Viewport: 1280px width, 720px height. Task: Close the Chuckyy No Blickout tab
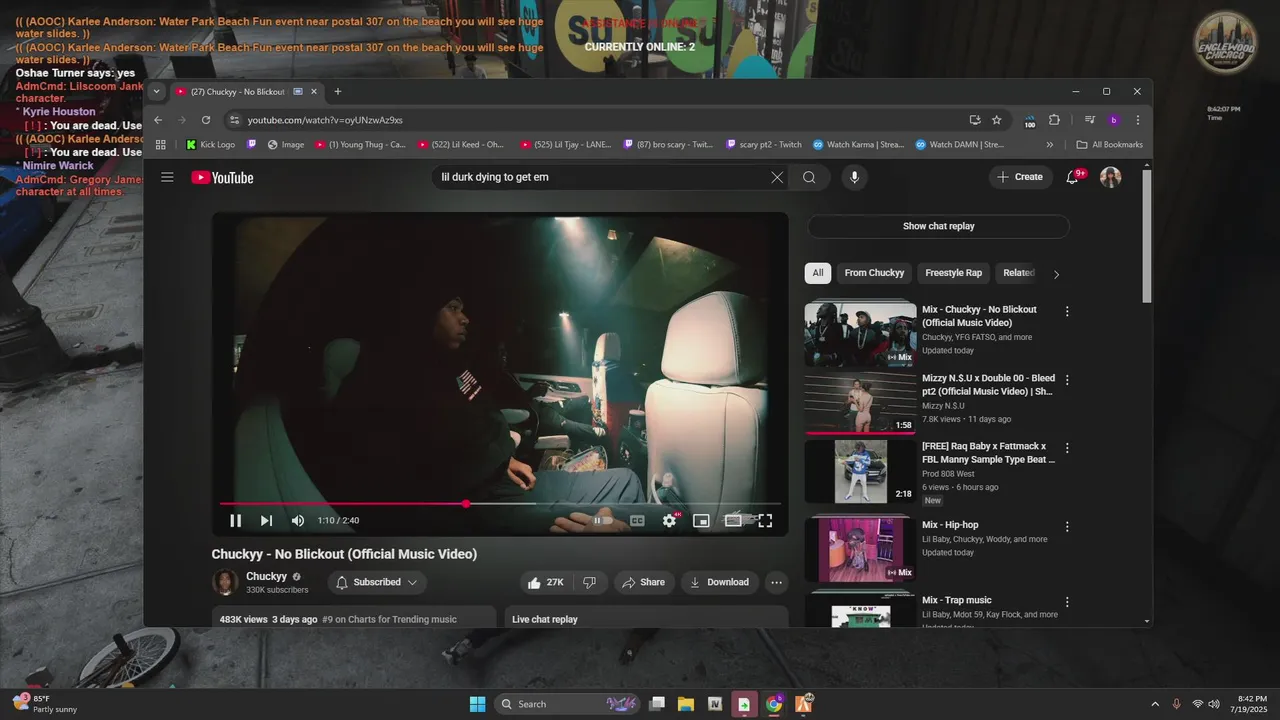coord(314,91)
